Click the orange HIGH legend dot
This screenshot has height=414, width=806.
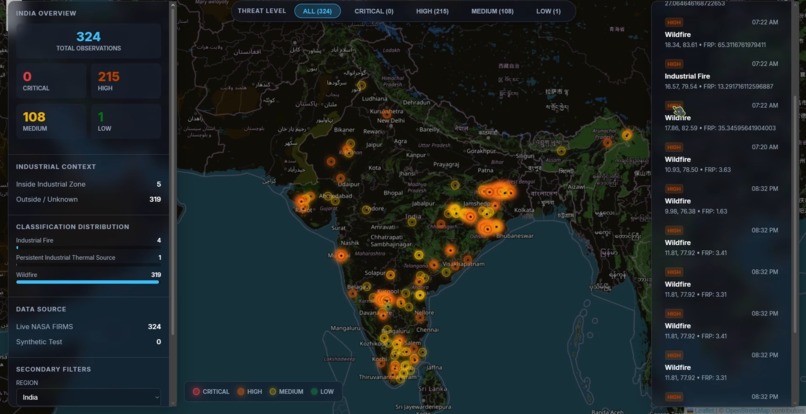click(x=241, y=391)
